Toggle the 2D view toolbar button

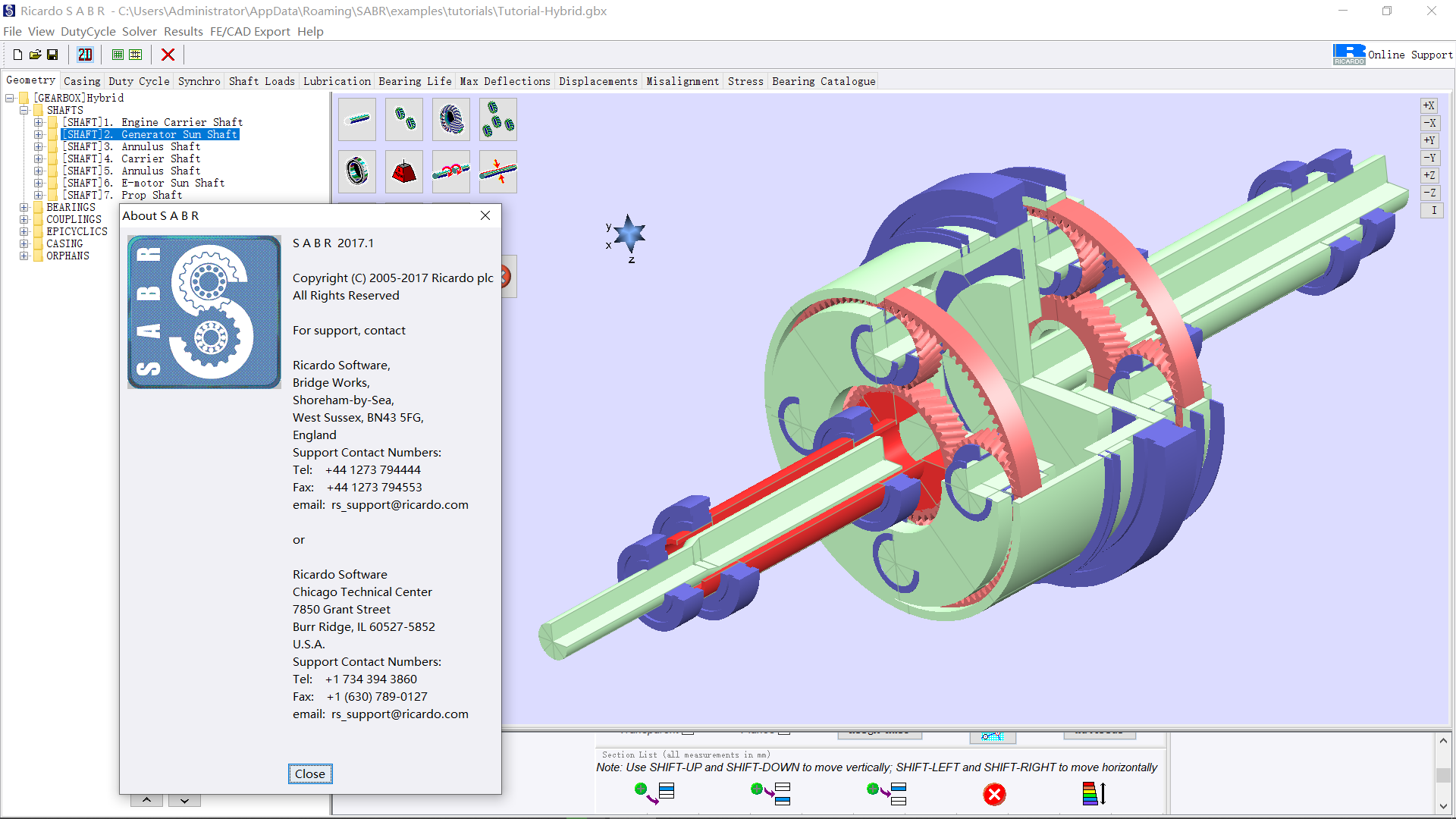click(85, 55)
